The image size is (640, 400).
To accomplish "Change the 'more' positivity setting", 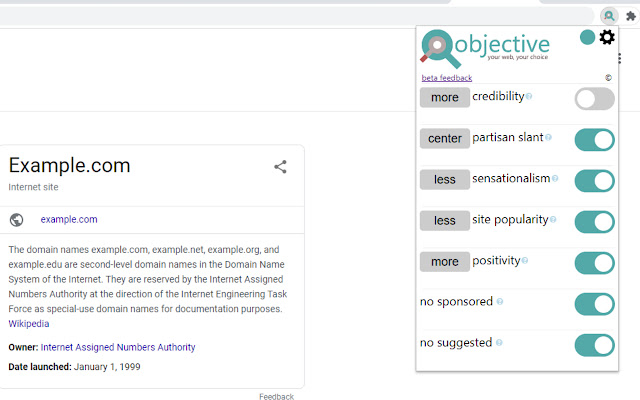I will click(x=444, y=262).
